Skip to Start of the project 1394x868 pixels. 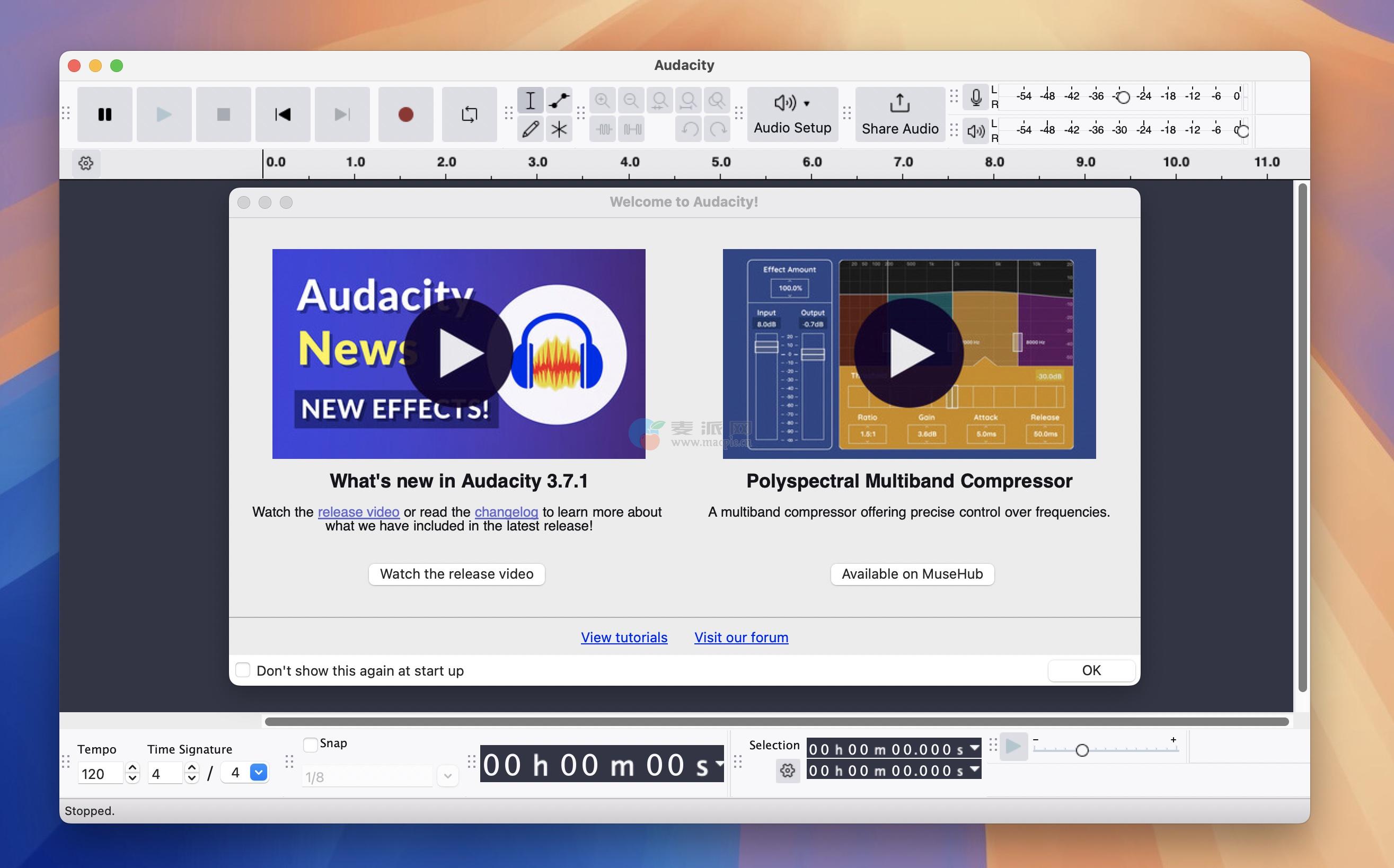pyautogui.click(x=283, y=114)
